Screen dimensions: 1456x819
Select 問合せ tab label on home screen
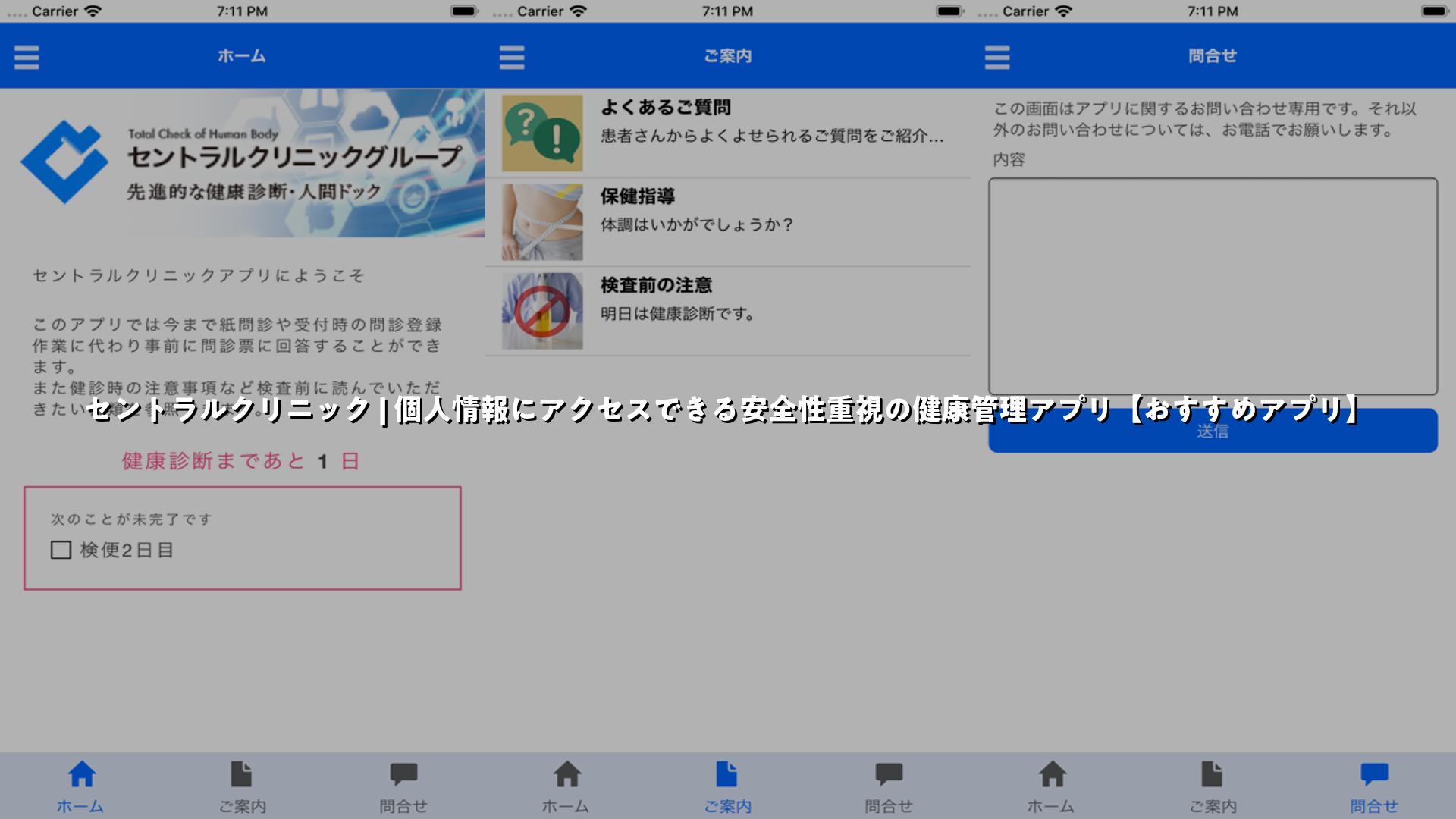tap(403, 806)
